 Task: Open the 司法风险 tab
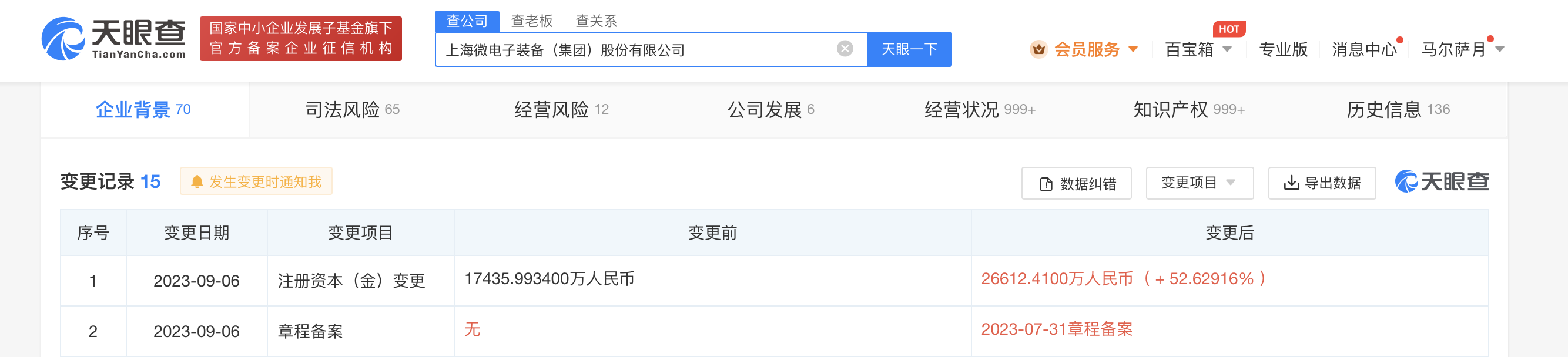[x=352, y=109]
